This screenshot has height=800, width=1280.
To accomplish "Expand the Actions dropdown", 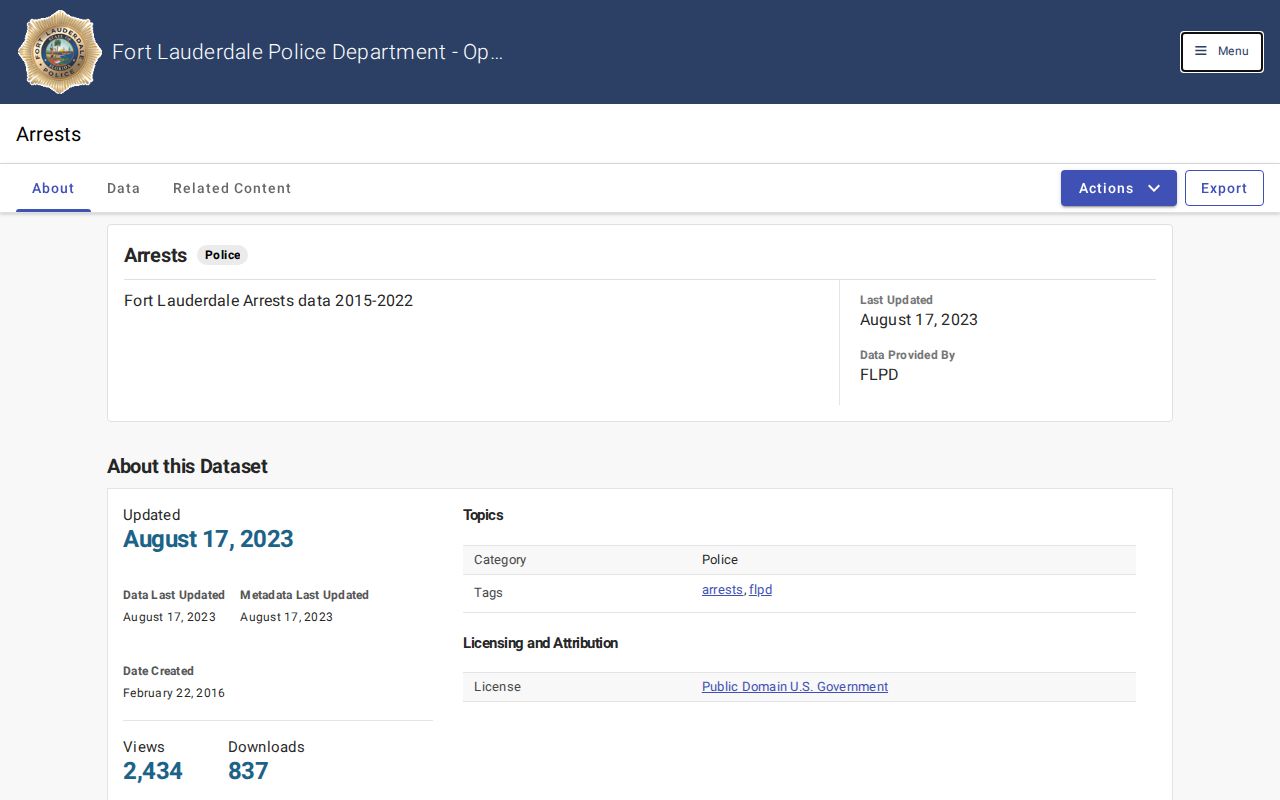I will click(1119, 188).
